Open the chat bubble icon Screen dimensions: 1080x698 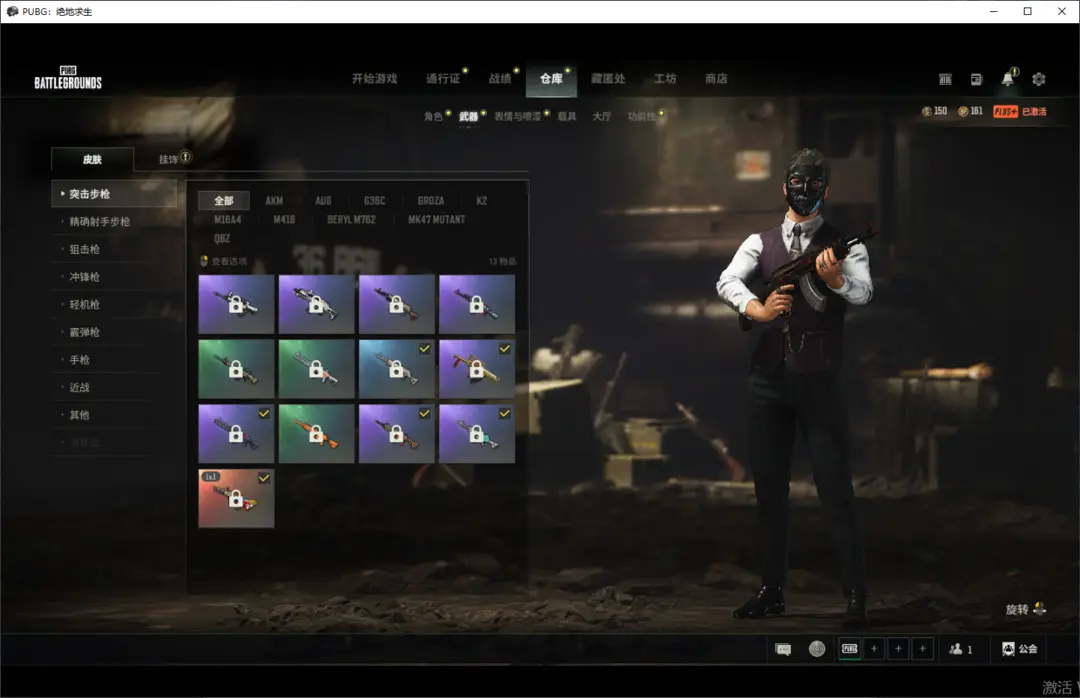[x=783, y=649]
